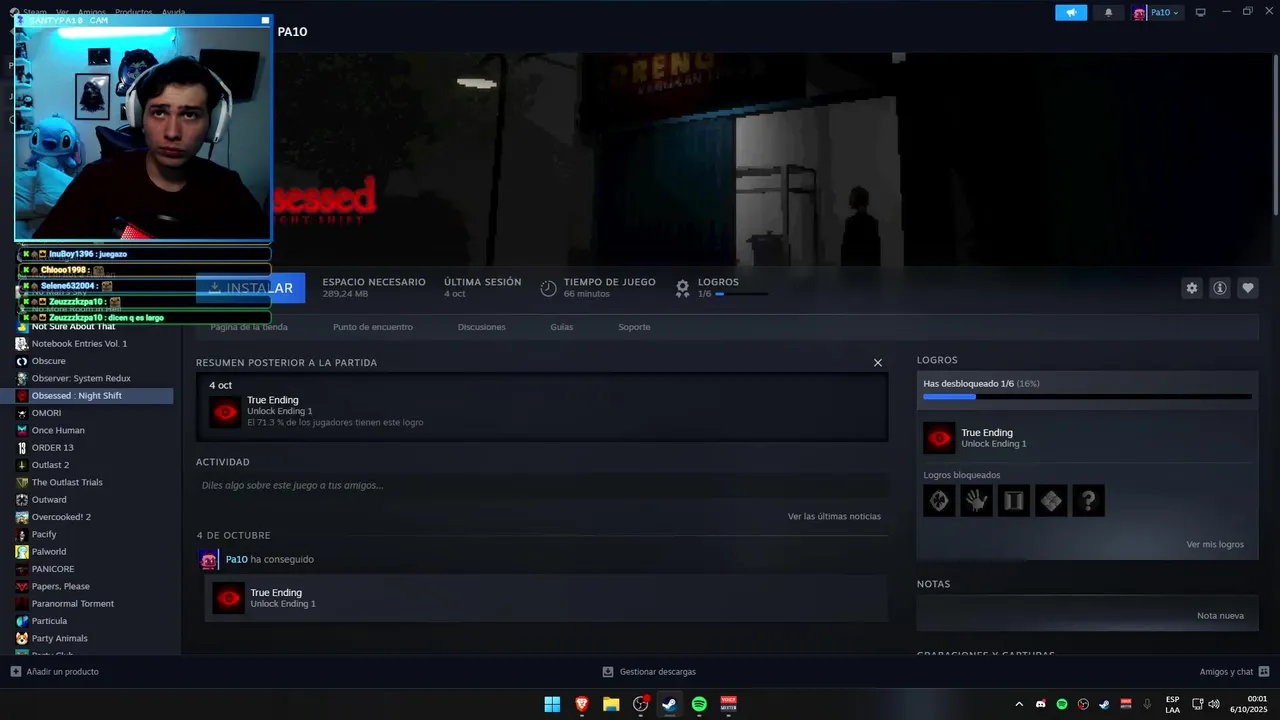Click the Pa10 profile avatar at top
The width and height of the screenshot is (1280, 720).
[1139, 12]
